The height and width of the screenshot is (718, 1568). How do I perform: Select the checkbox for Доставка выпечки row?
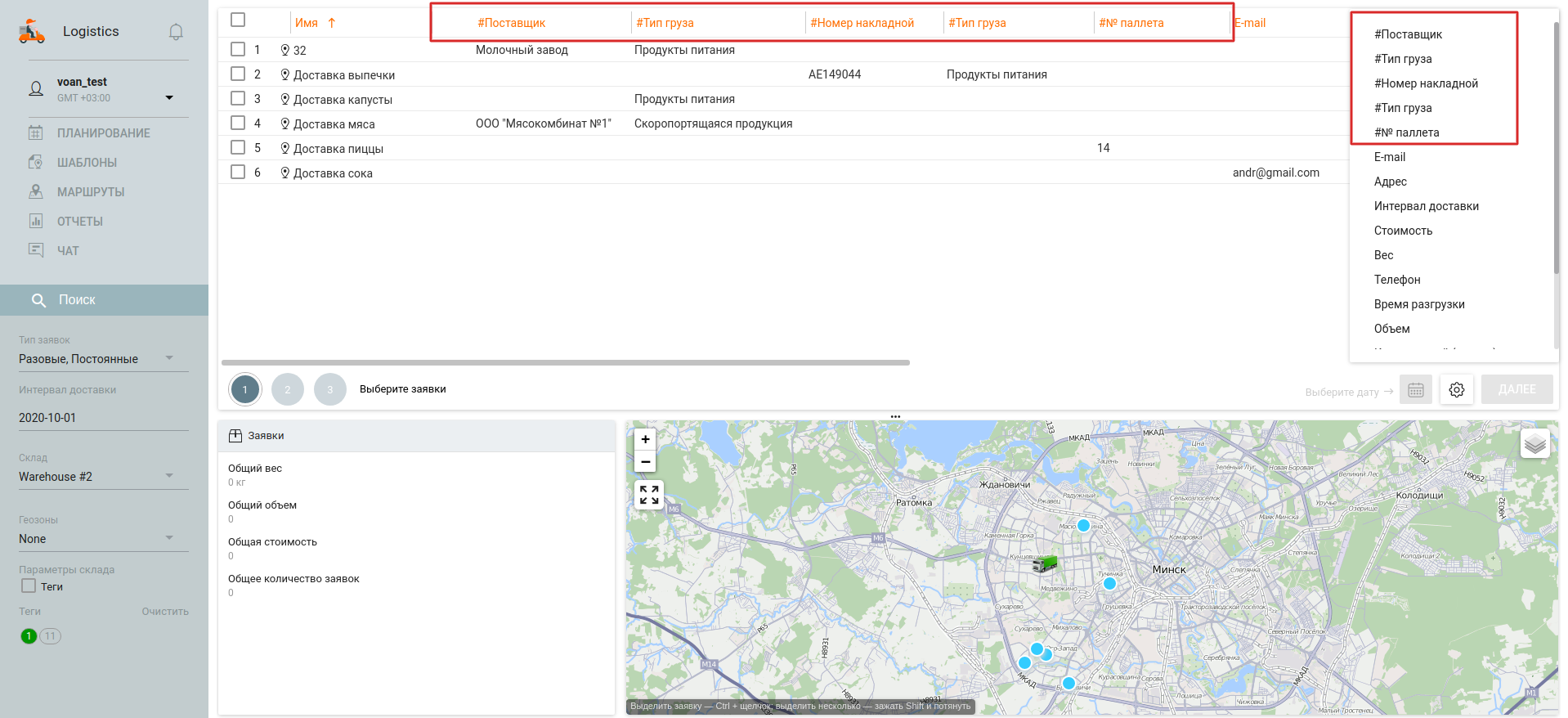(x=238, y=74)
